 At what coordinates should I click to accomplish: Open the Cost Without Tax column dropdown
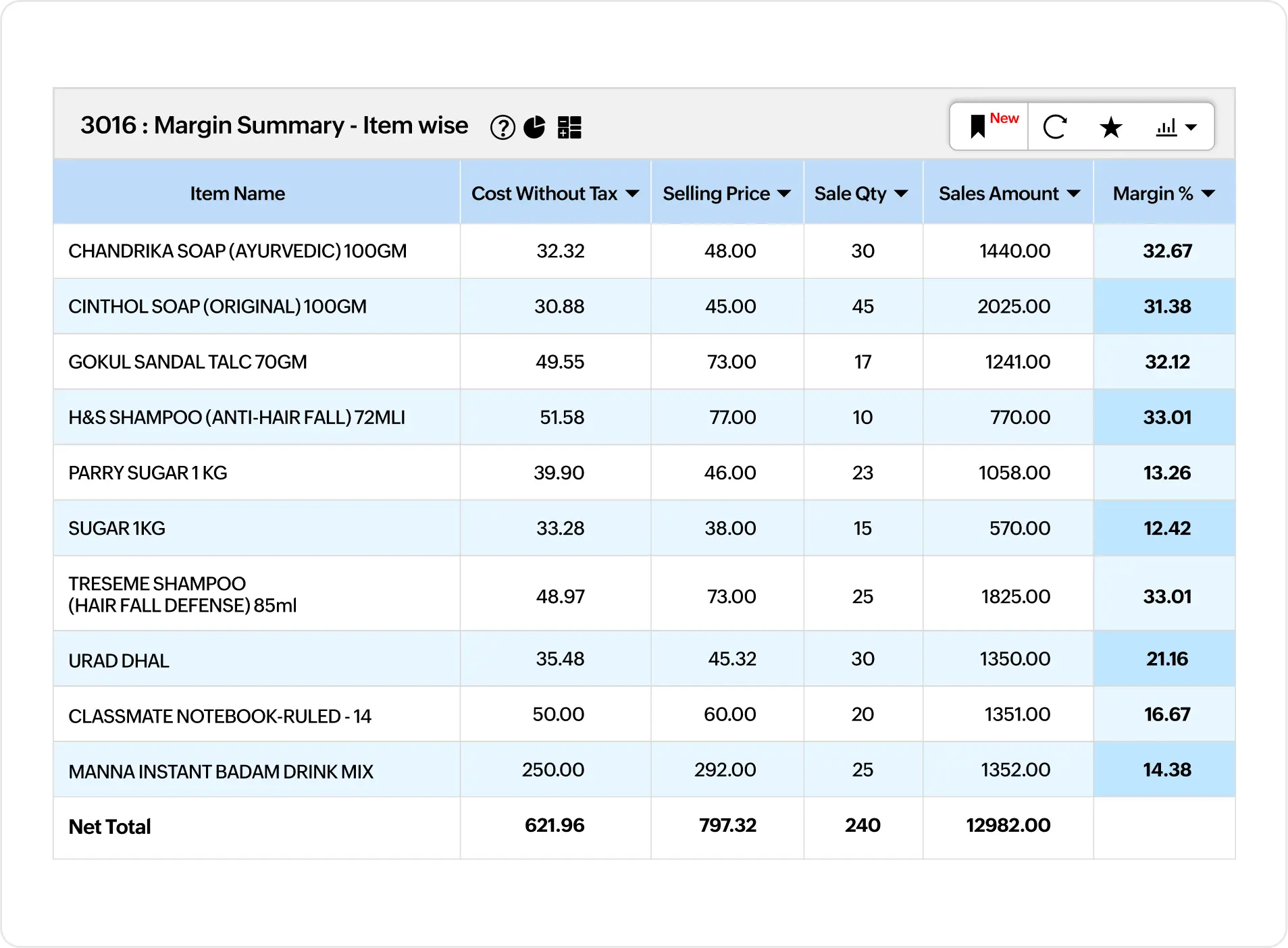(x=632, y=193)
